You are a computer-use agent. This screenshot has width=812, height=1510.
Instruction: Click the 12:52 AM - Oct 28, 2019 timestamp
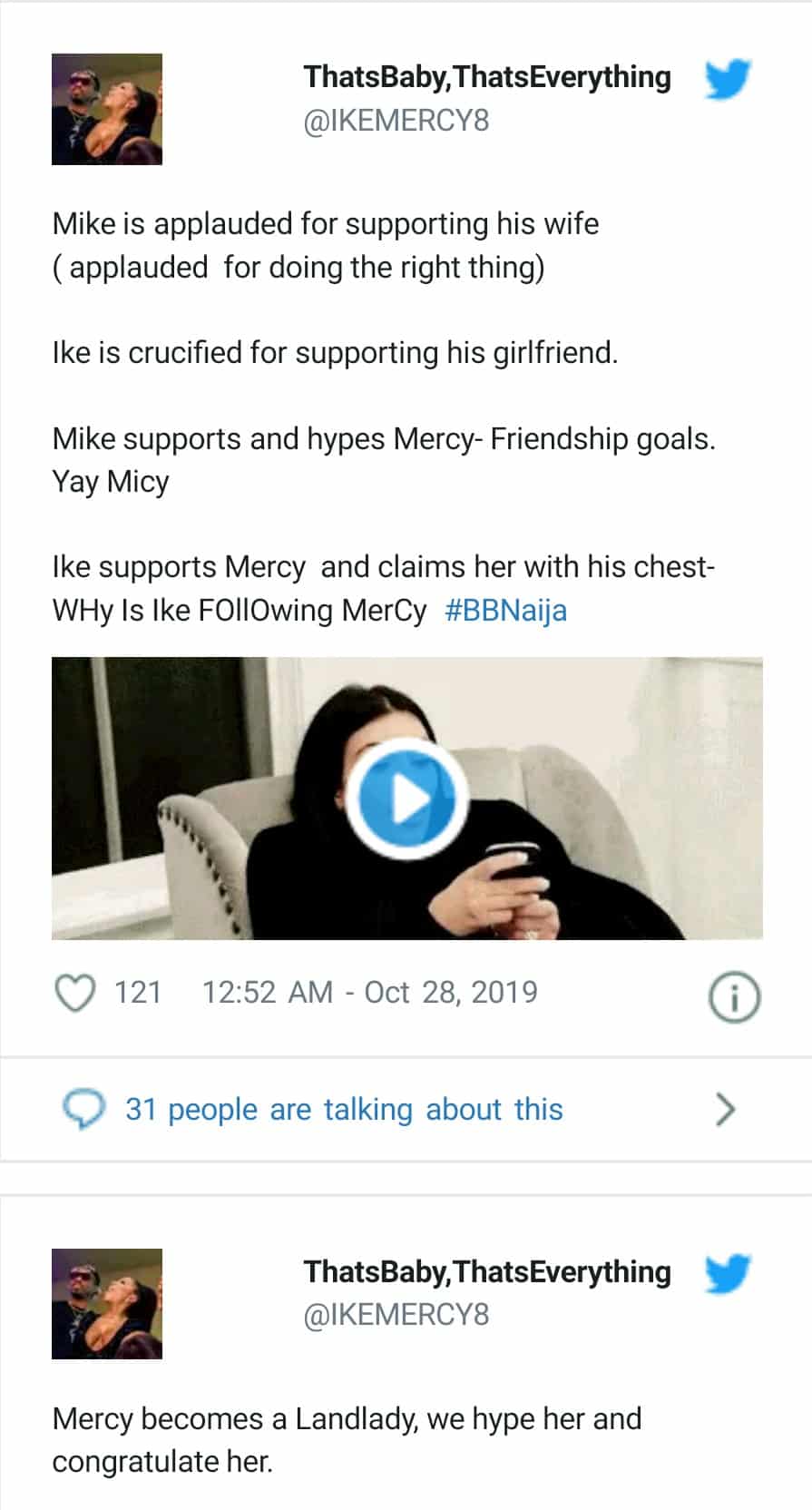[x=369, y=993]
